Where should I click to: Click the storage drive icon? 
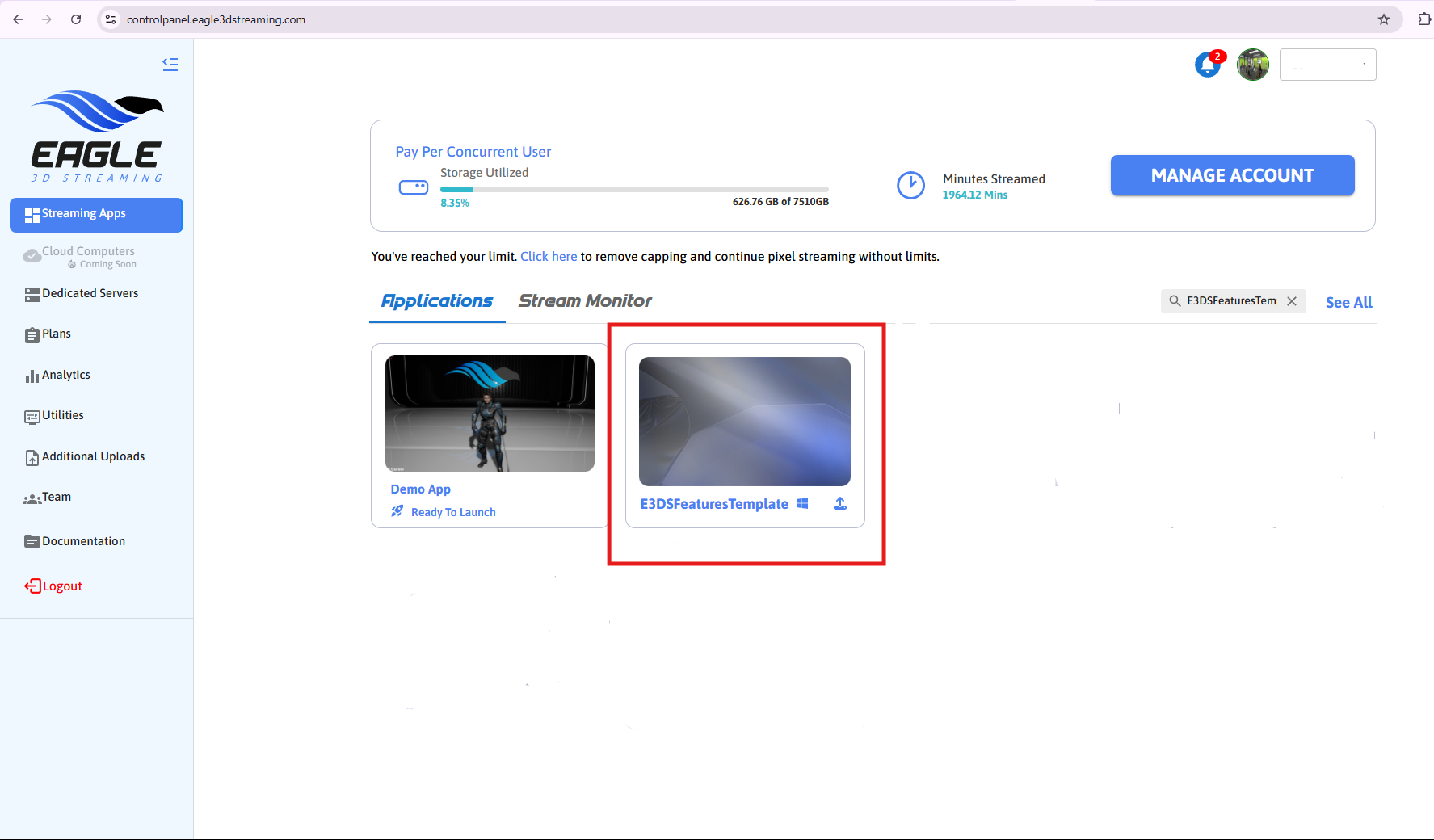point(414,187)
